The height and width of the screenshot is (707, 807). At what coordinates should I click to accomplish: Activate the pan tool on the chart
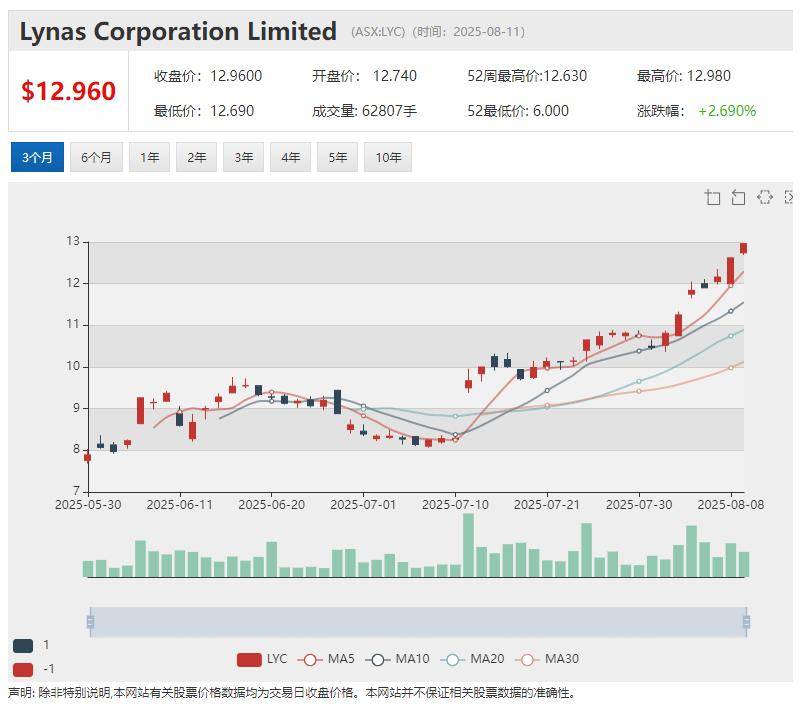click(765, 197)
